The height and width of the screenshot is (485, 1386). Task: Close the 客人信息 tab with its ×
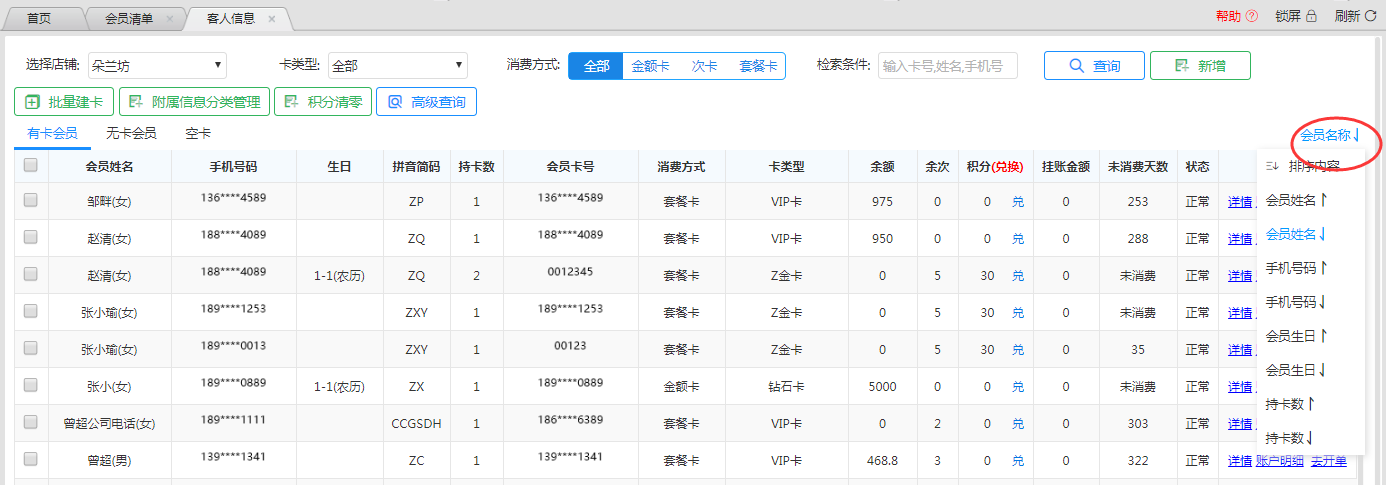(271, 19)
